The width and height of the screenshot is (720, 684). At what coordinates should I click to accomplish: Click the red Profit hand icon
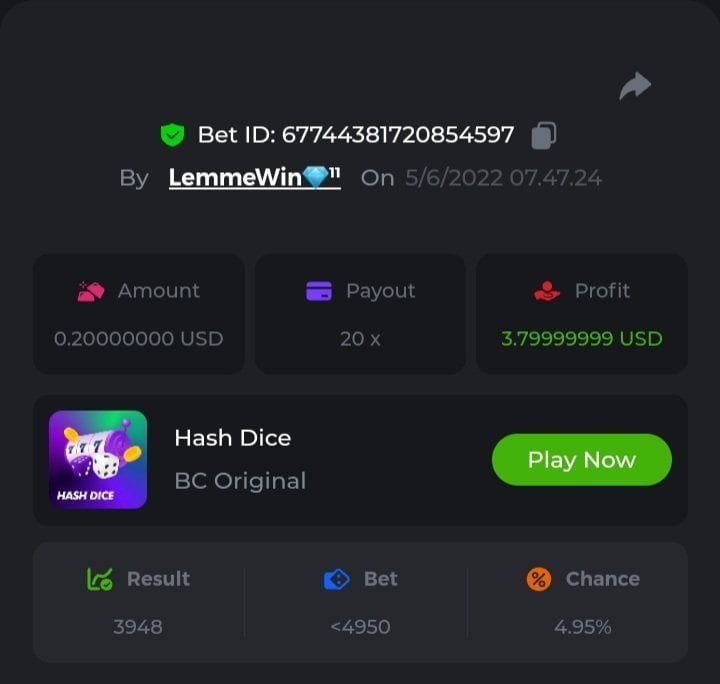coord(547,291)
